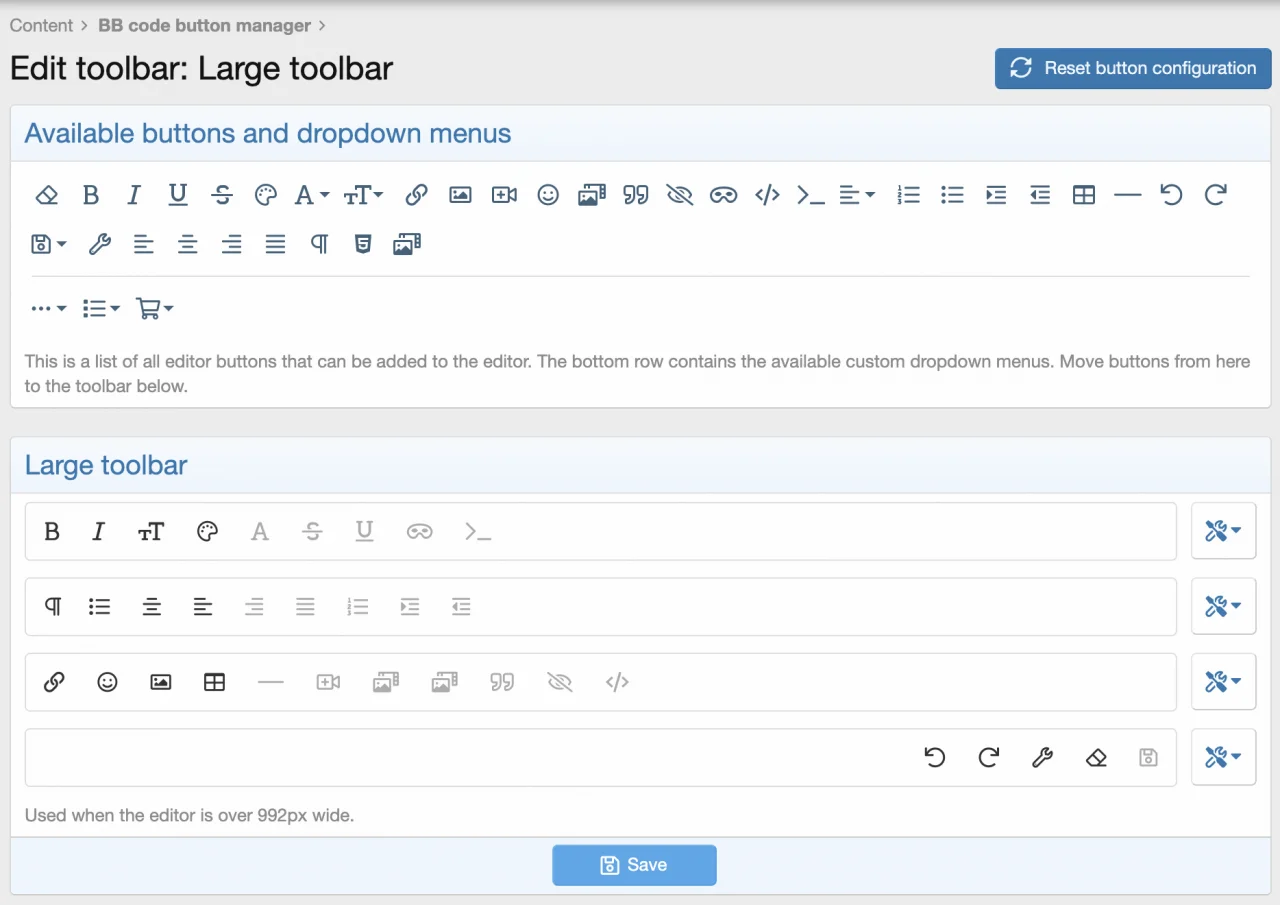Click Reset button configuration
This screenshot has height=905, width=1280.
click(x=1133, y=68)
